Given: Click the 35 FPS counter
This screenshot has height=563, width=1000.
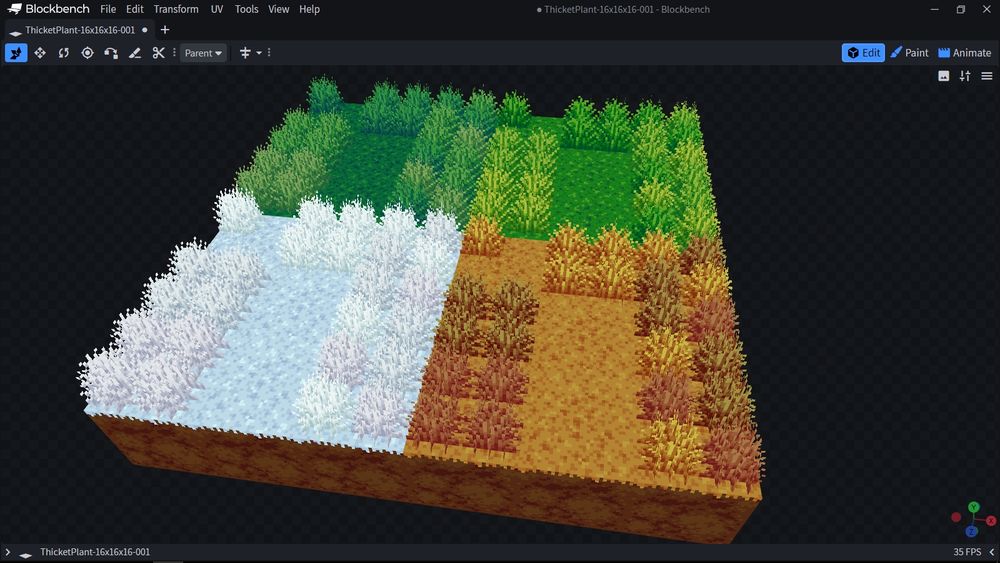Looking at the screenshot, I should (x=967, y=552).
